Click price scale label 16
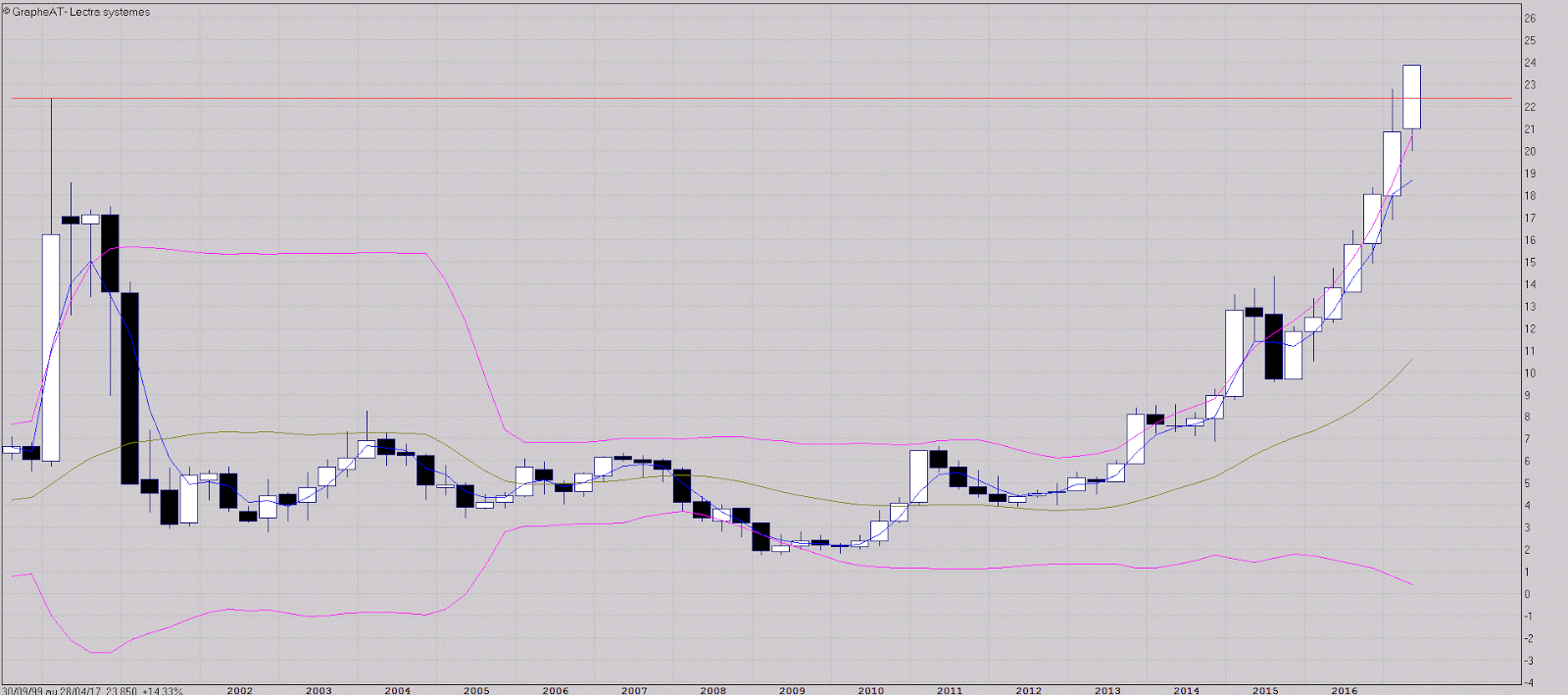 [x=1530, y=240]
